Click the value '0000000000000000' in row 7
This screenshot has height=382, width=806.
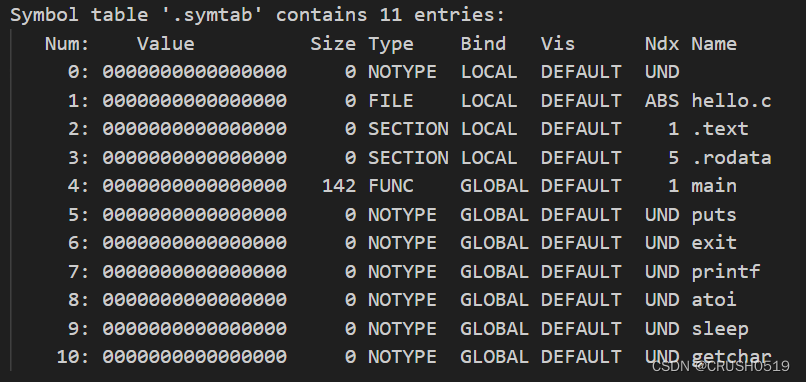[194, 271]
